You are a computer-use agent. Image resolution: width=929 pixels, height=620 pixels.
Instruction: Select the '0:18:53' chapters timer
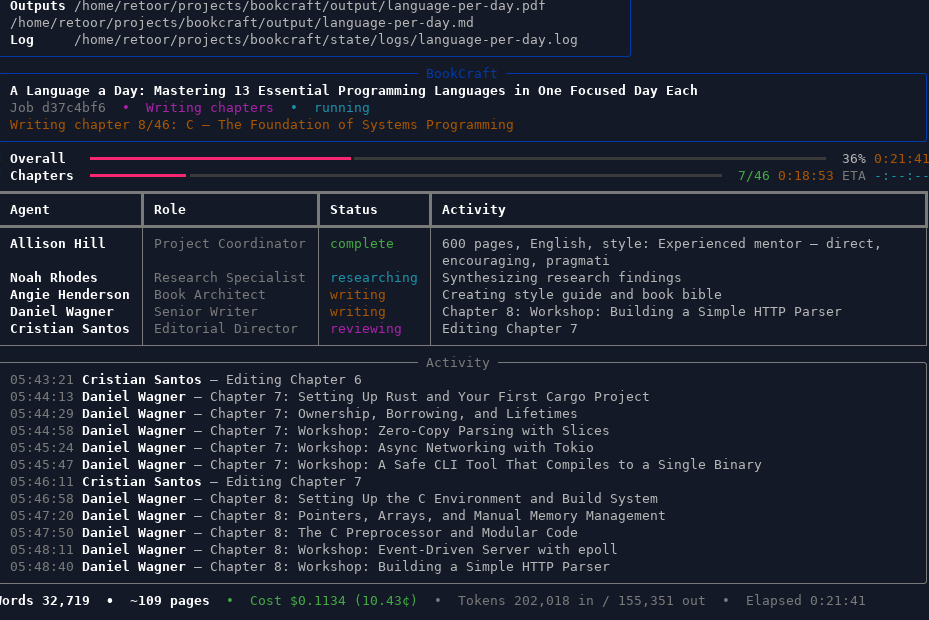(x=805, y=176)
